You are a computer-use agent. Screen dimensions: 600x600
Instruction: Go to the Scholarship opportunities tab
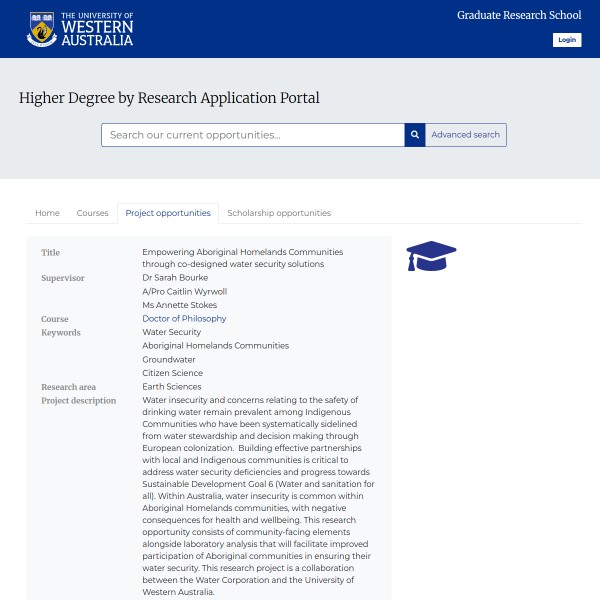[x=279, y=213]
